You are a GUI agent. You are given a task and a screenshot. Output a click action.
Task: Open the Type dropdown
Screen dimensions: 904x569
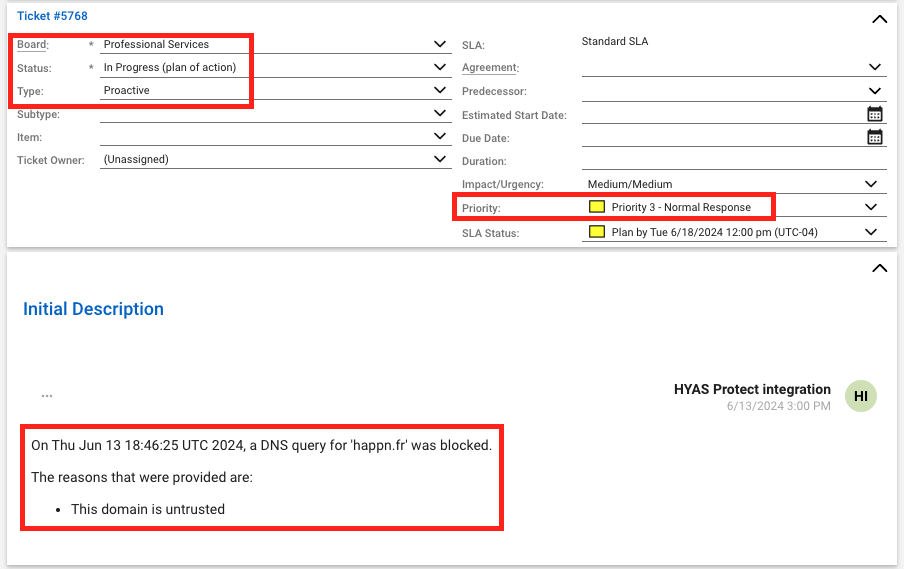point(440,90)
